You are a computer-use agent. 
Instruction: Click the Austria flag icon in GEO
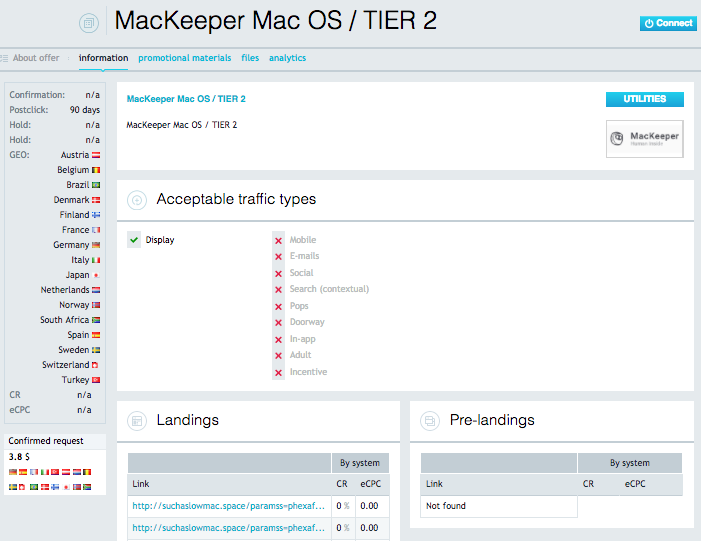coord(96,155)
